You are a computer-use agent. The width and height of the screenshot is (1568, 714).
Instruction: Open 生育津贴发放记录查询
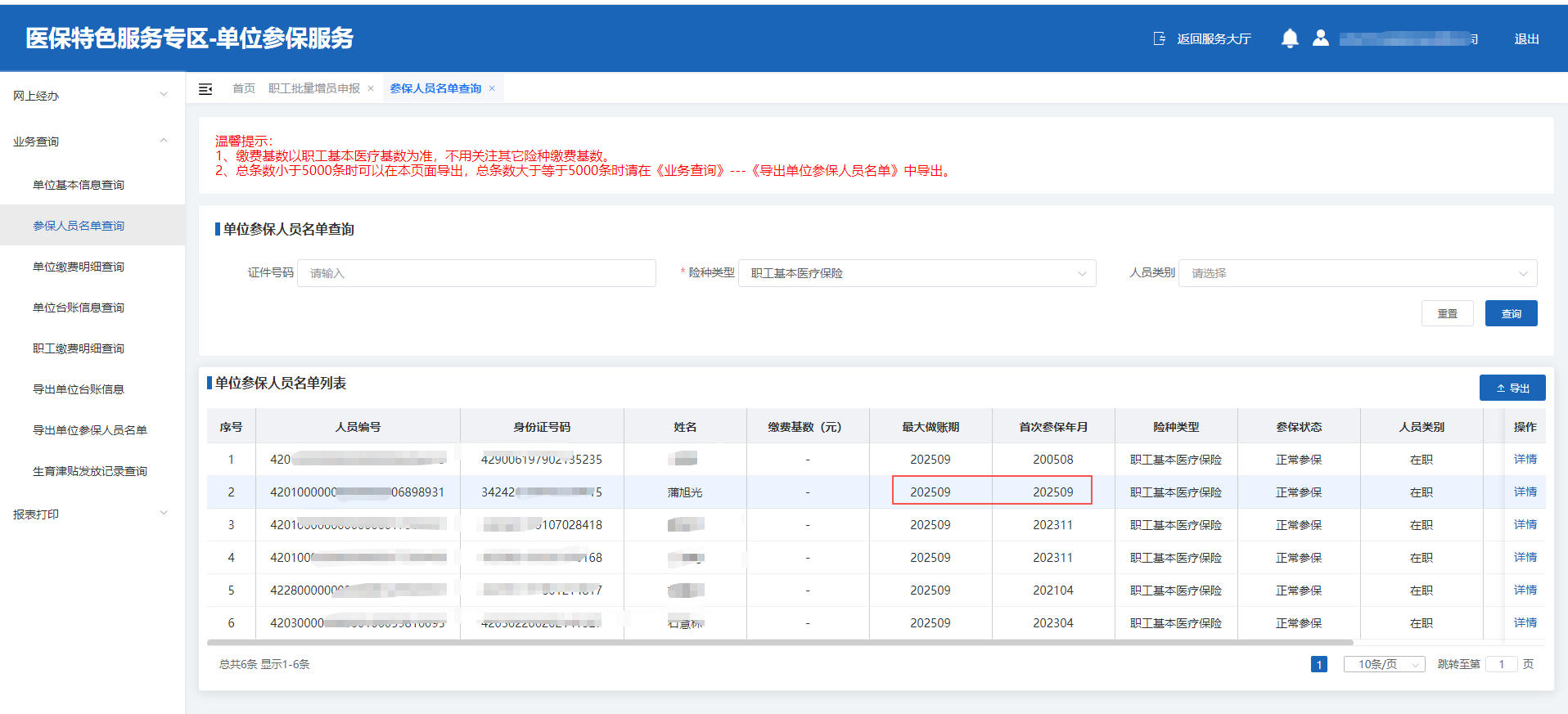(90, 471)
